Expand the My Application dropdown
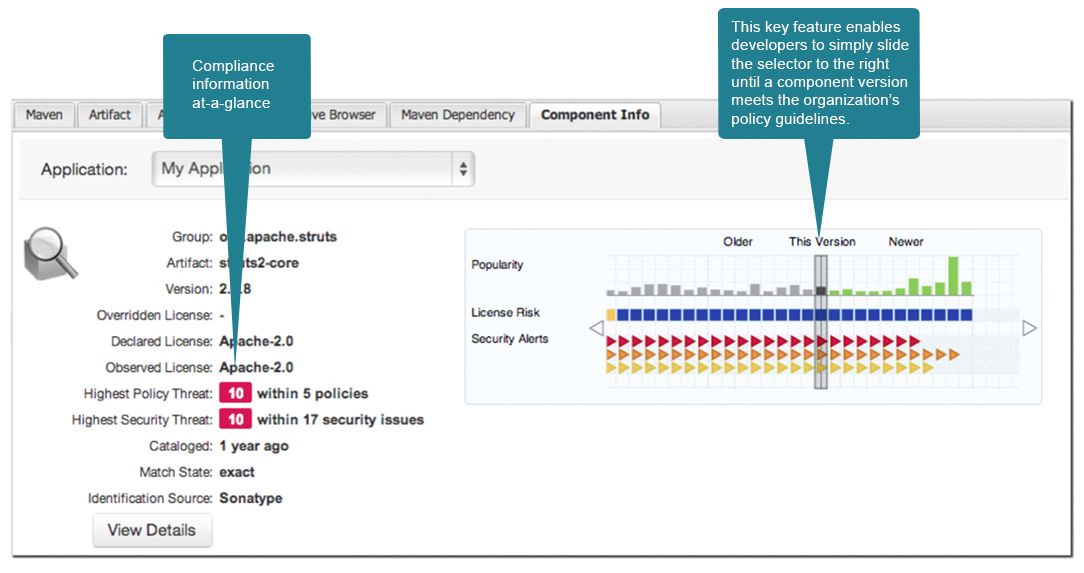The height and width of the screenshot is (573, 1084). point(313,169)
